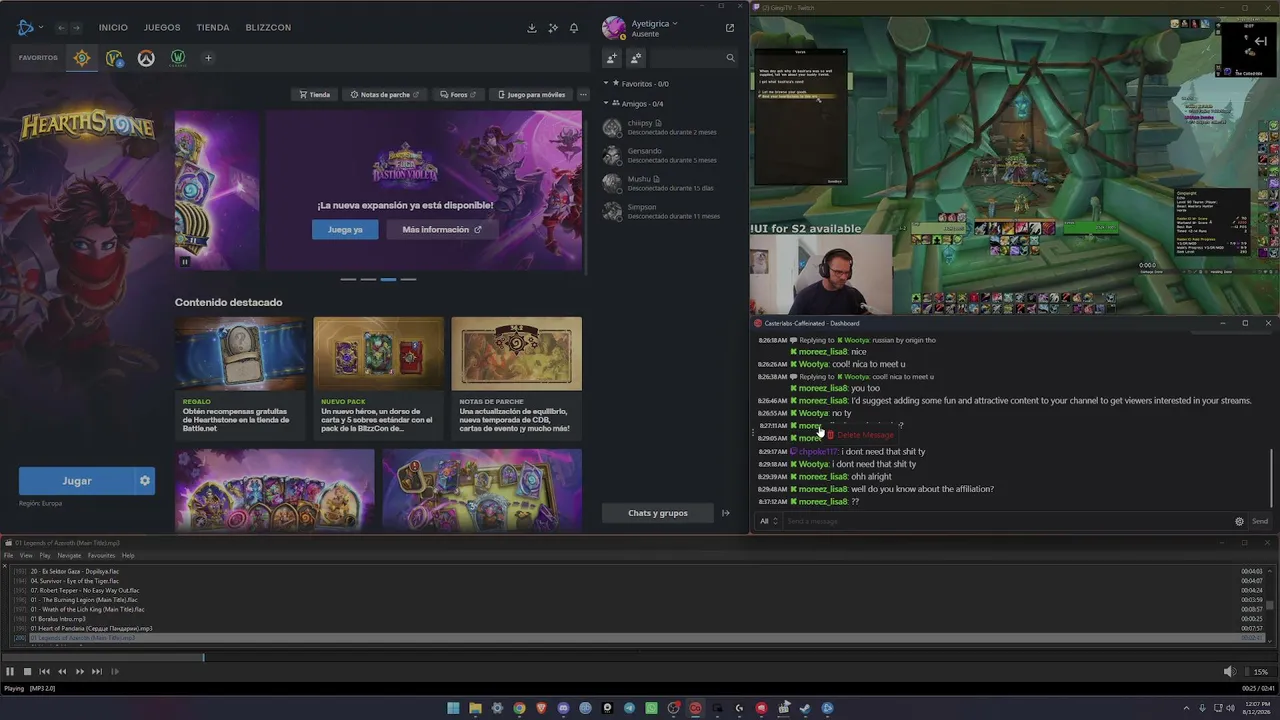The height and width of the screenshot is (720, 1280).
Task: Go back with Battle.net back arrow
Action: 61,28
